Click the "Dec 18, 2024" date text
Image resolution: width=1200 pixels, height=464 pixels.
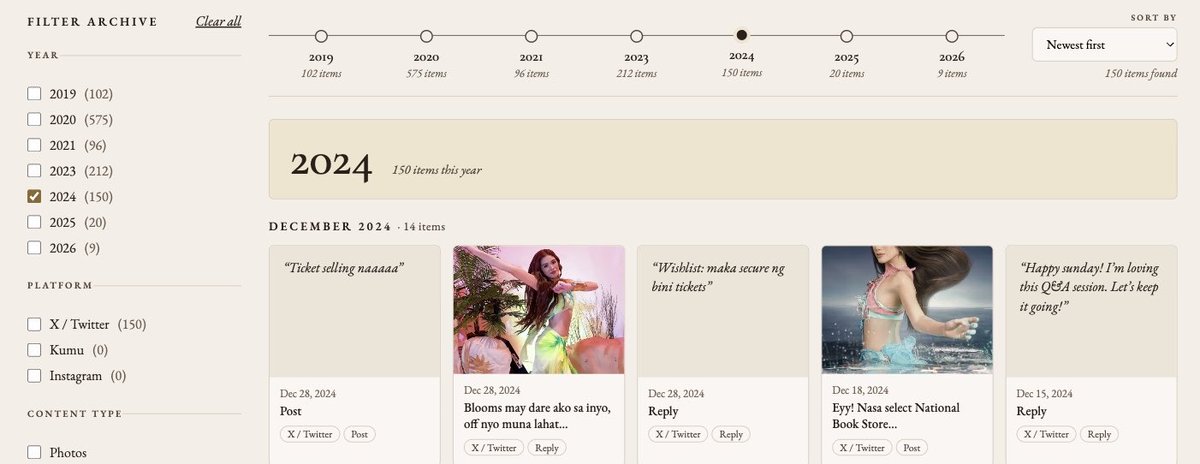tap(860, 390)
